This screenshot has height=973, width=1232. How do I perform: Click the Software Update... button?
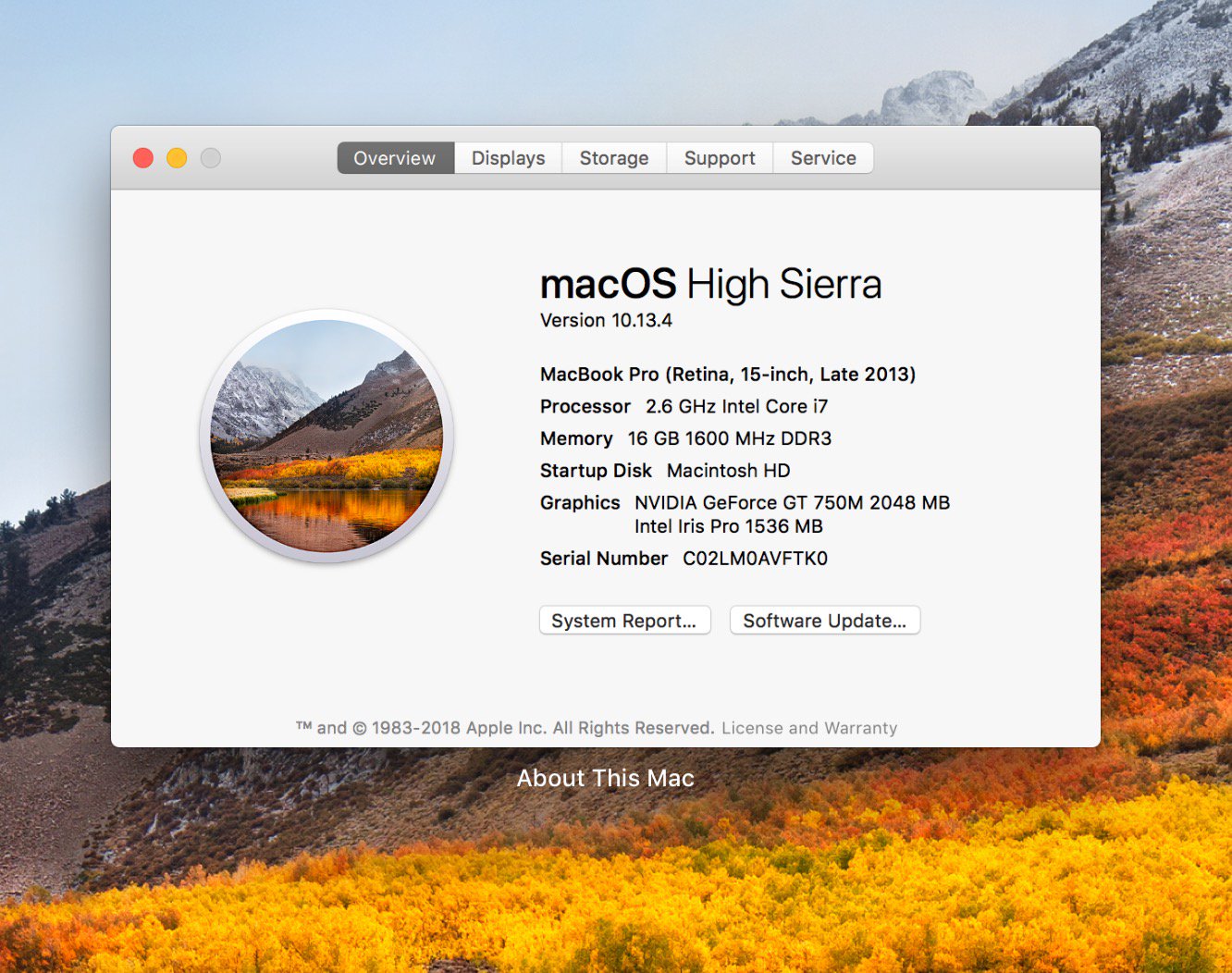(825, 621)
